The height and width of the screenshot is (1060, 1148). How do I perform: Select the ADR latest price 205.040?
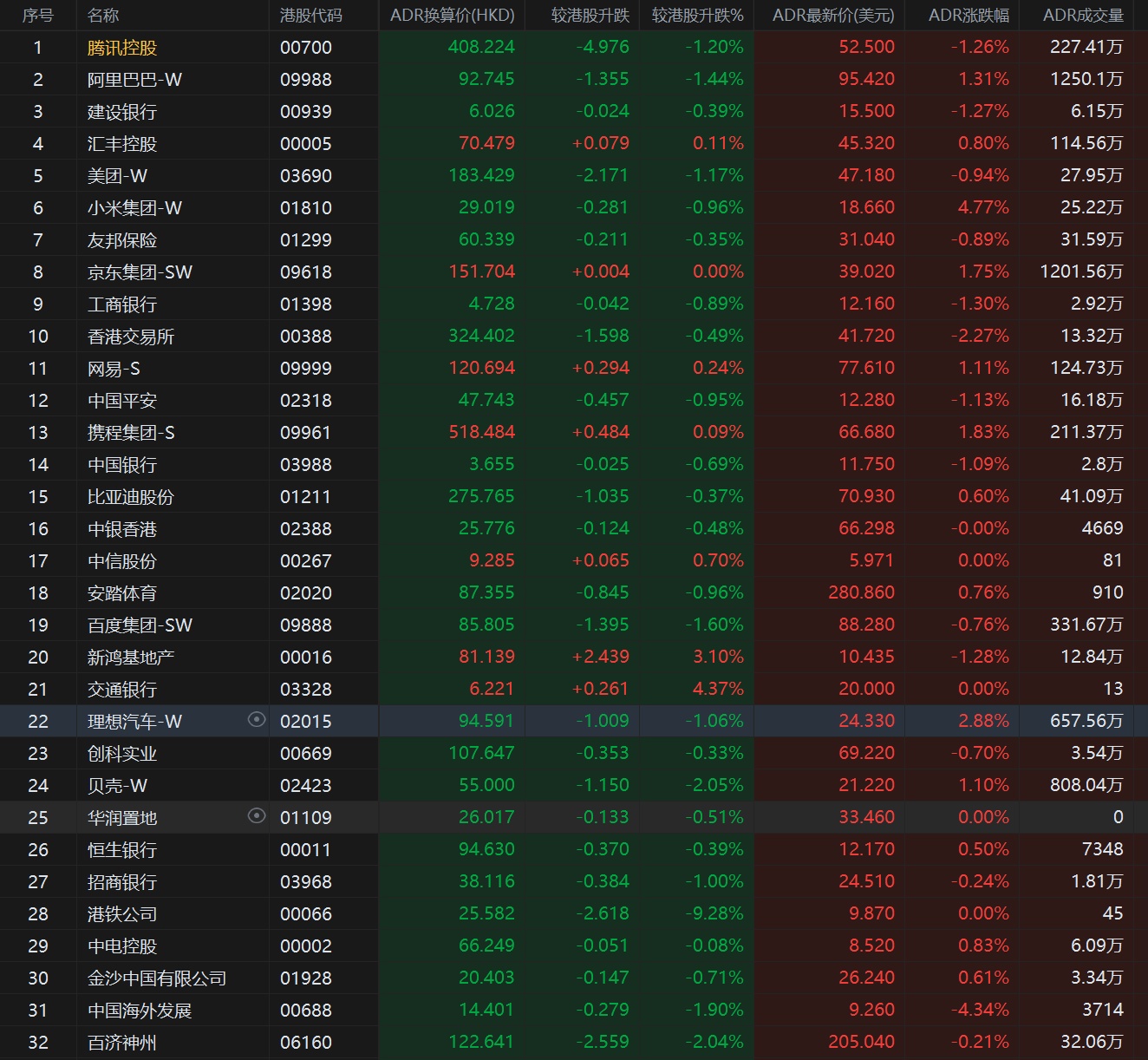[x=861, y=1042]
